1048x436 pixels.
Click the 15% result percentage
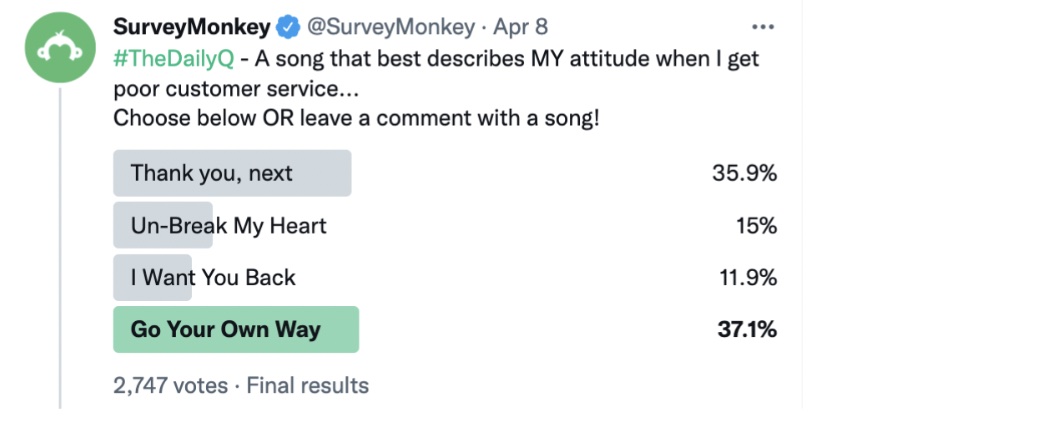(x=757, y=226)
